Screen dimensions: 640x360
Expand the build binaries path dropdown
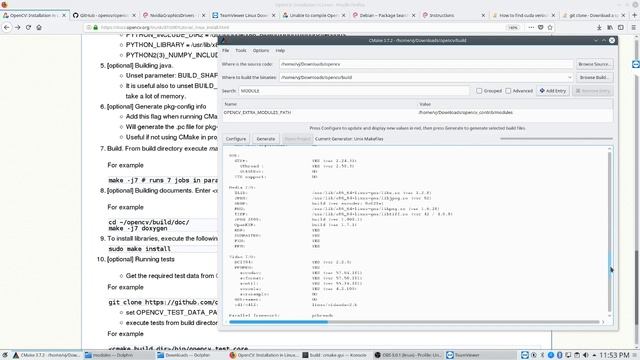pyautogui.click(x=569, y=77)
